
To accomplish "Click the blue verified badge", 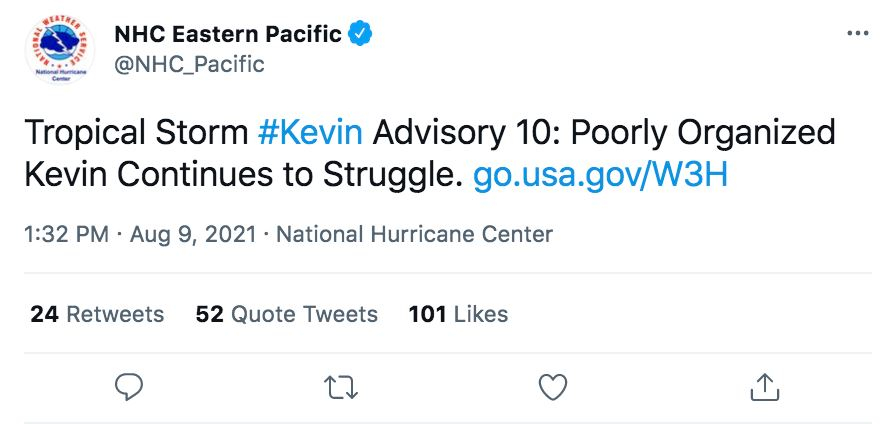I will coord(360,34).
